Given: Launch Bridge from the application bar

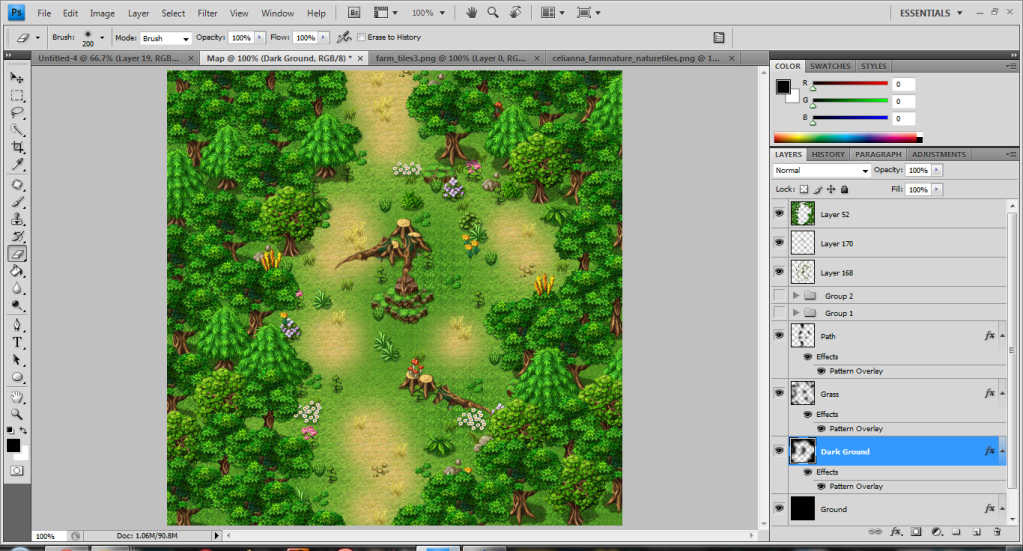Looking at the screenshot, I should (x=354, y=12).
